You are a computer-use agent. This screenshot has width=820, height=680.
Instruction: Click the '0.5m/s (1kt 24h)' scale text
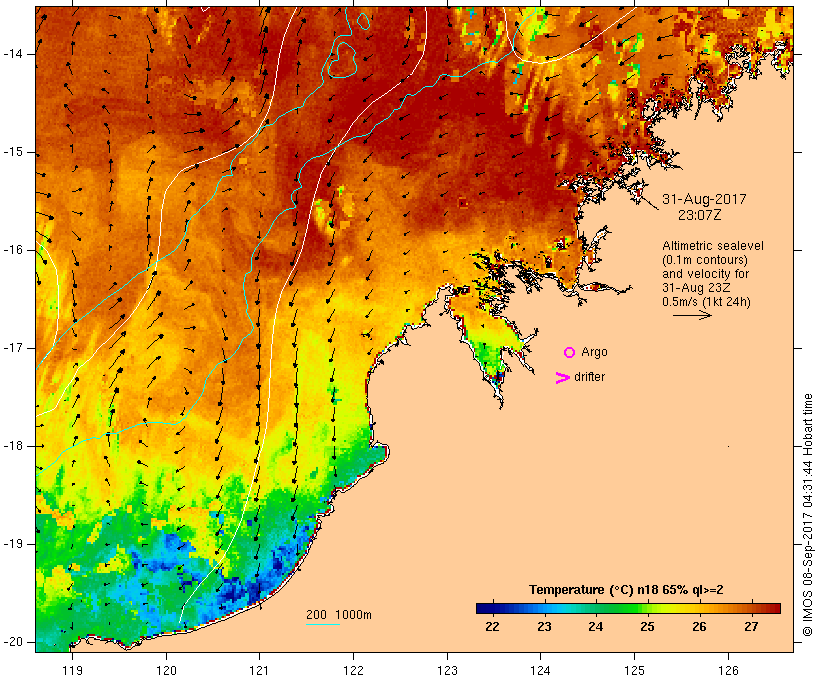[x=706, y=302]
